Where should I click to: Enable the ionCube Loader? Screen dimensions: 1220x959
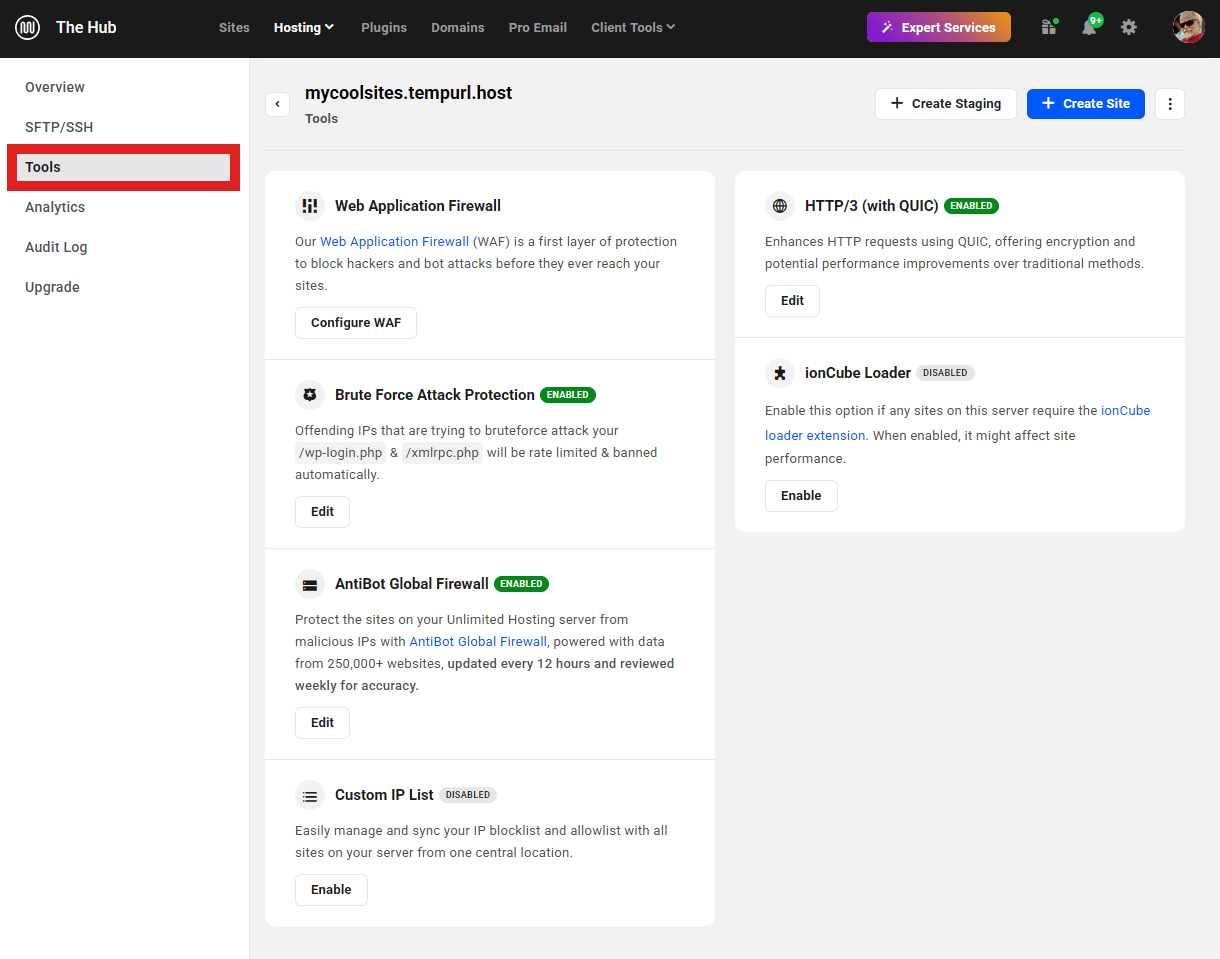(x=801, y=496)
